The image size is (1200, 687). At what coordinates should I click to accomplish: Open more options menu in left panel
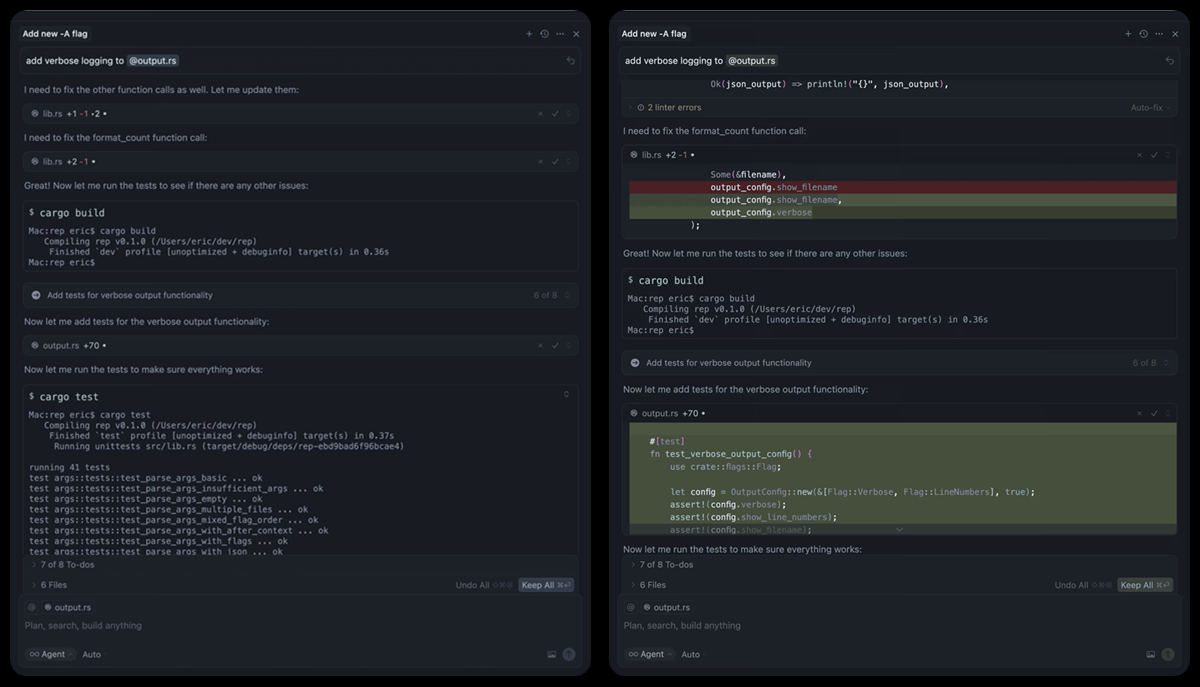[x=560, y=34]
